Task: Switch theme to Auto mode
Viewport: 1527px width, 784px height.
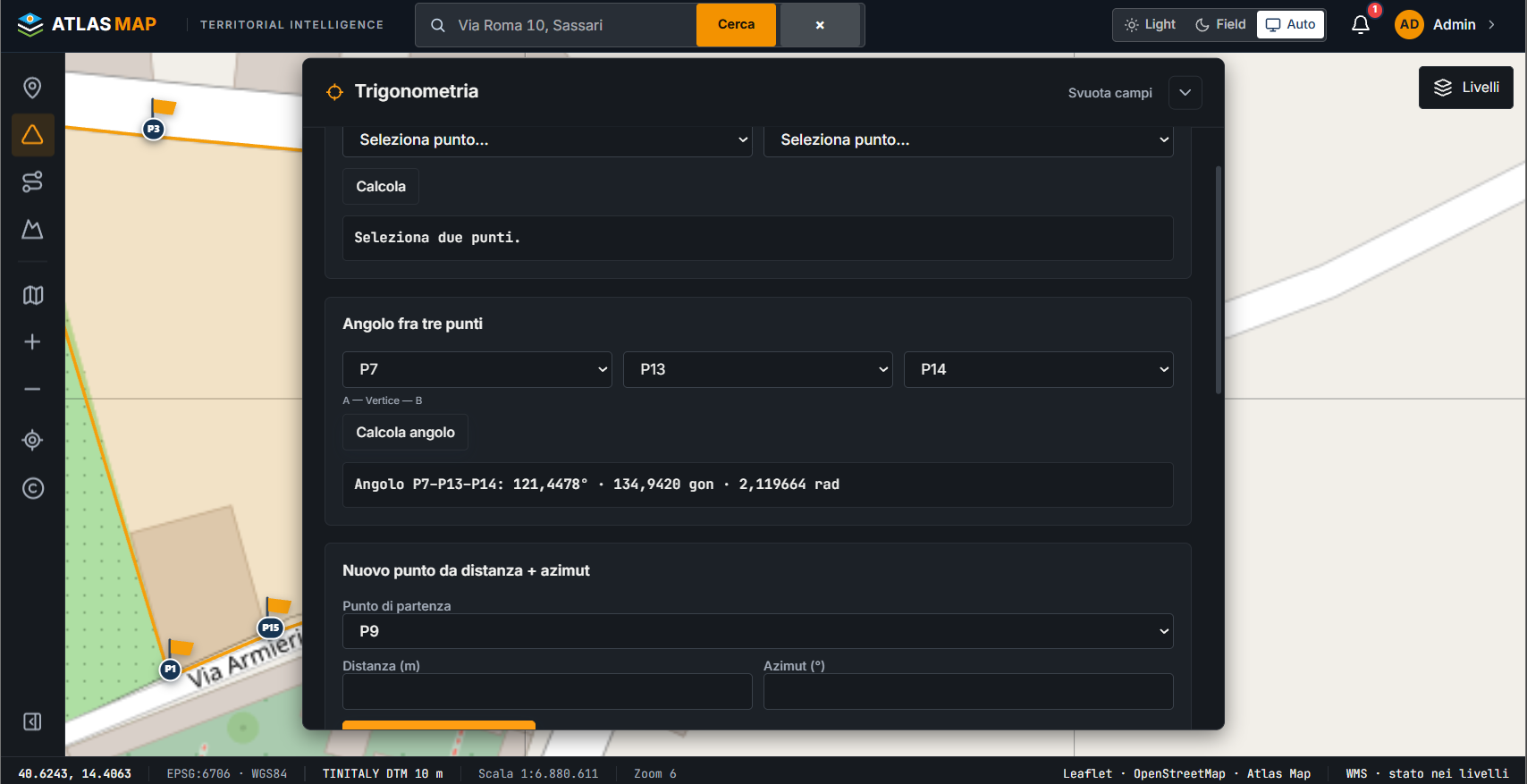Action: pos(1290,25)
